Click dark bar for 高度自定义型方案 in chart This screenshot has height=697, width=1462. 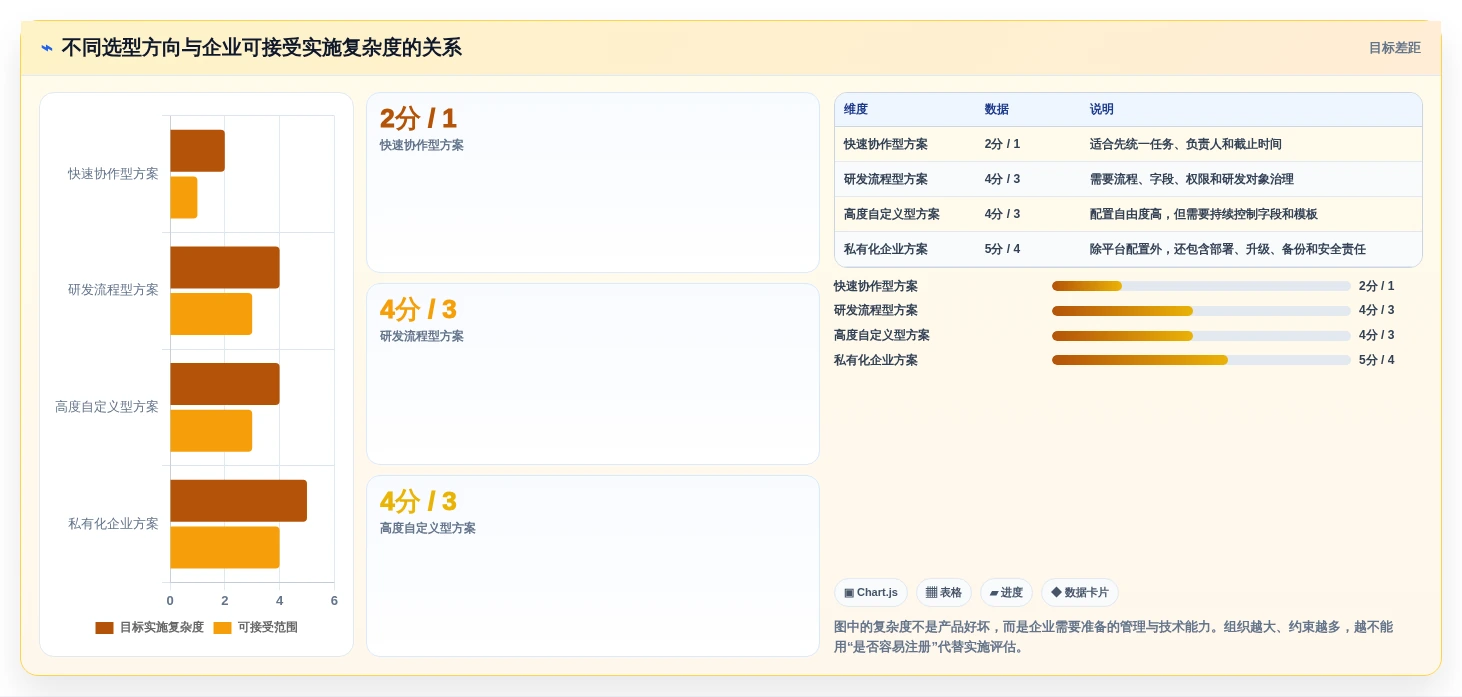[225, 384]
